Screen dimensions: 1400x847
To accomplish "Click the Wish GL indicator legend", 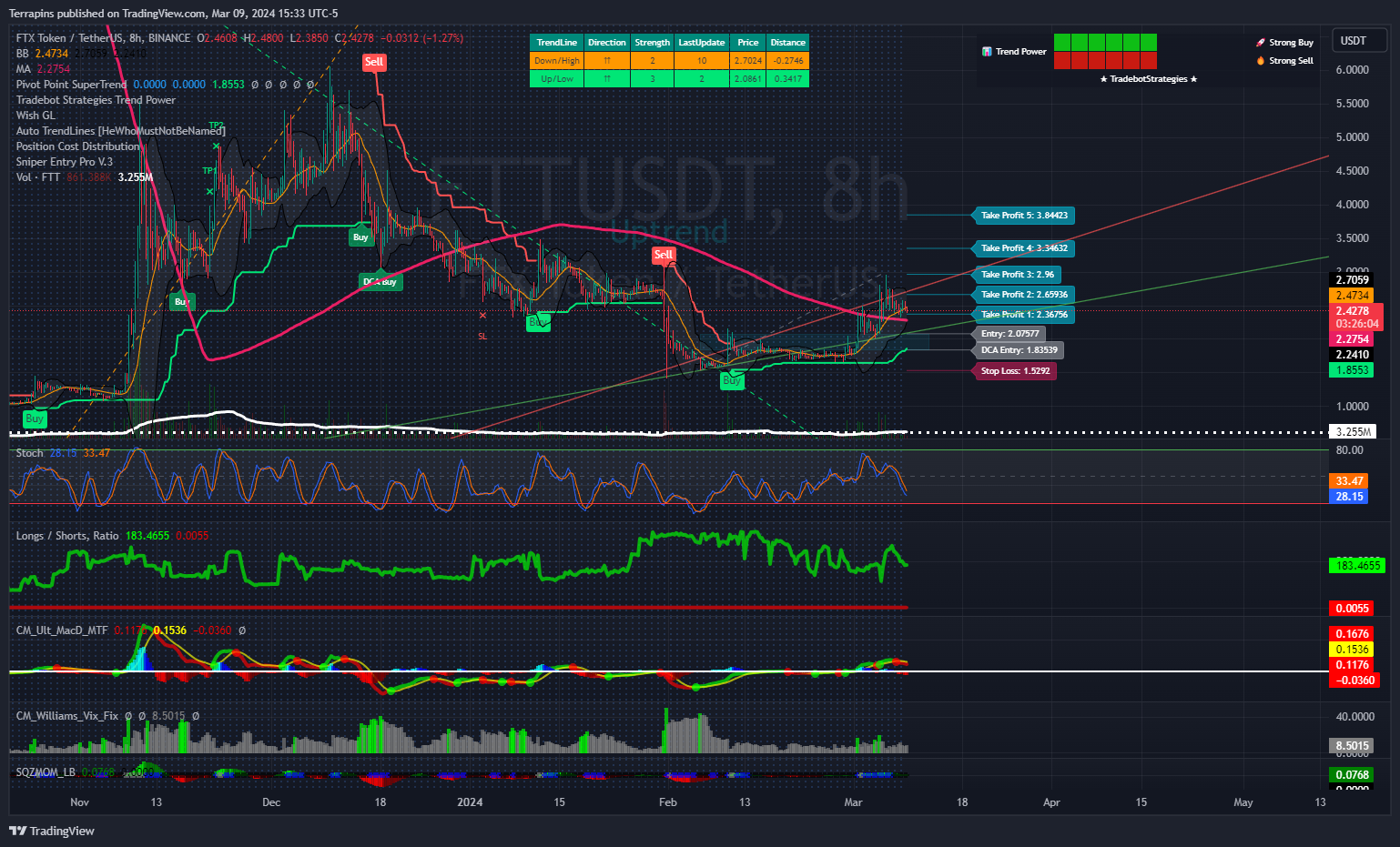I will [x=36, y=116].
